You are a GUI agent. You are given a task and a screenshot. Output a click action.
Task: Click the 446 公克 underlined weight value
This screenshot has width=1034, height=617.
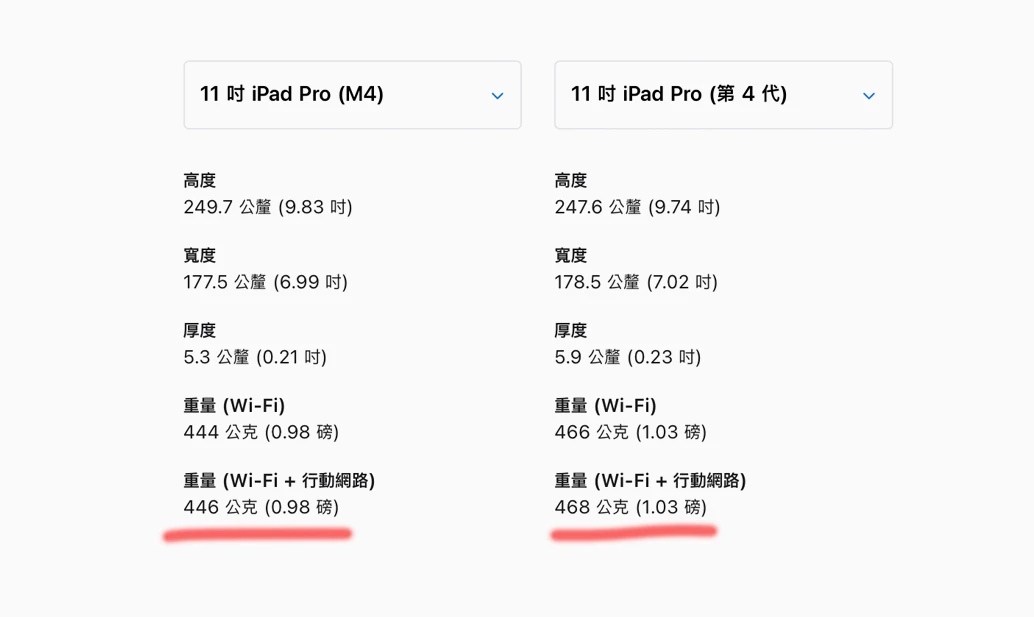(x=254, y=507)
